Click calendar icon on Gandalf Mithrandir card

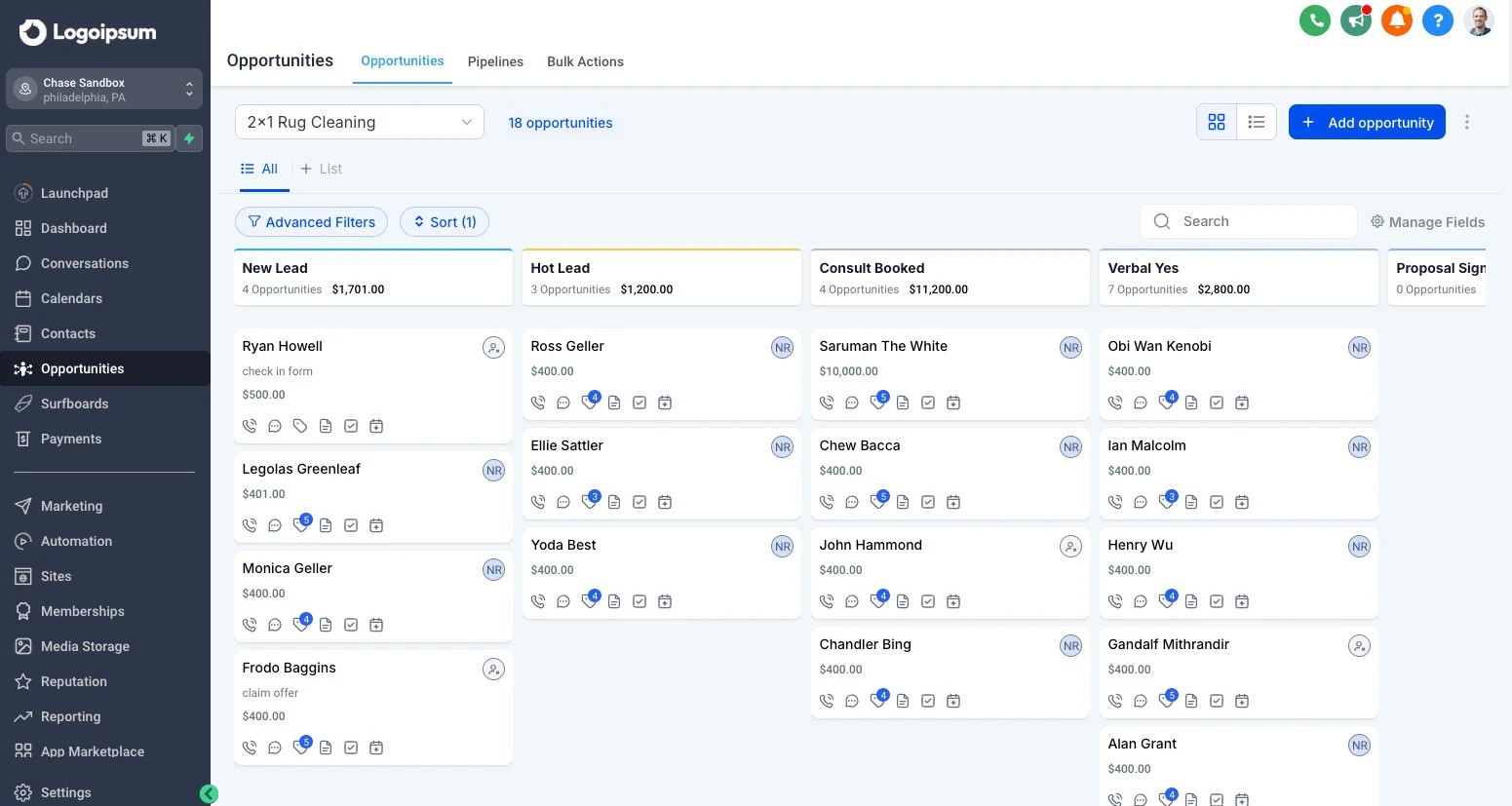pyautogui.click(x=1242, y=701)
